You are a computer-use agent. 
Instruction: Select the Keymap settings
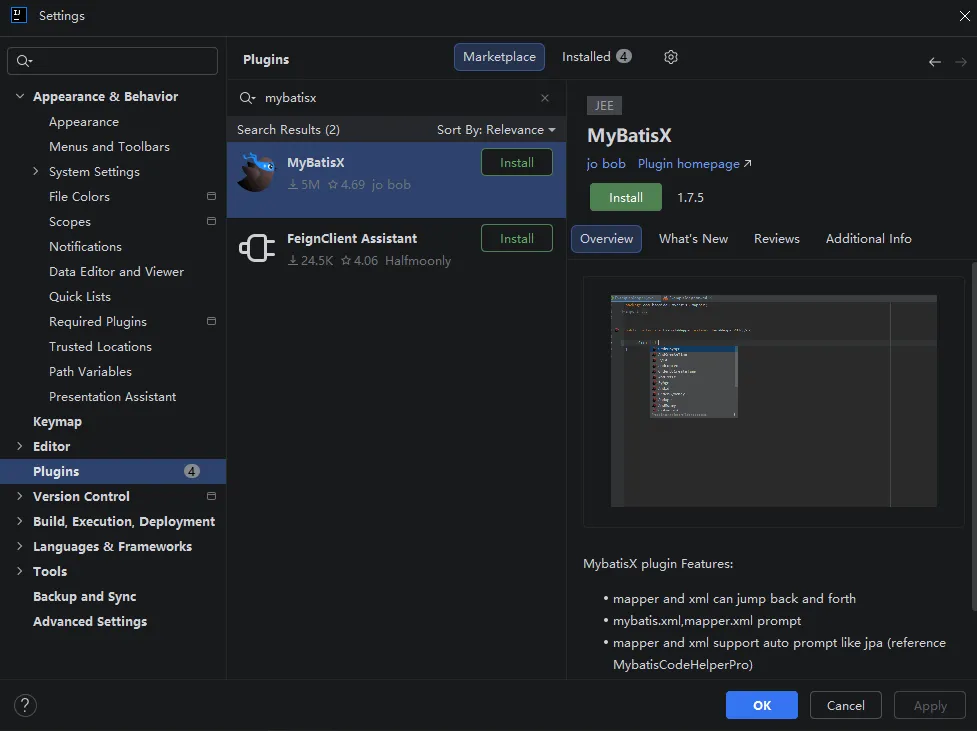57,421
